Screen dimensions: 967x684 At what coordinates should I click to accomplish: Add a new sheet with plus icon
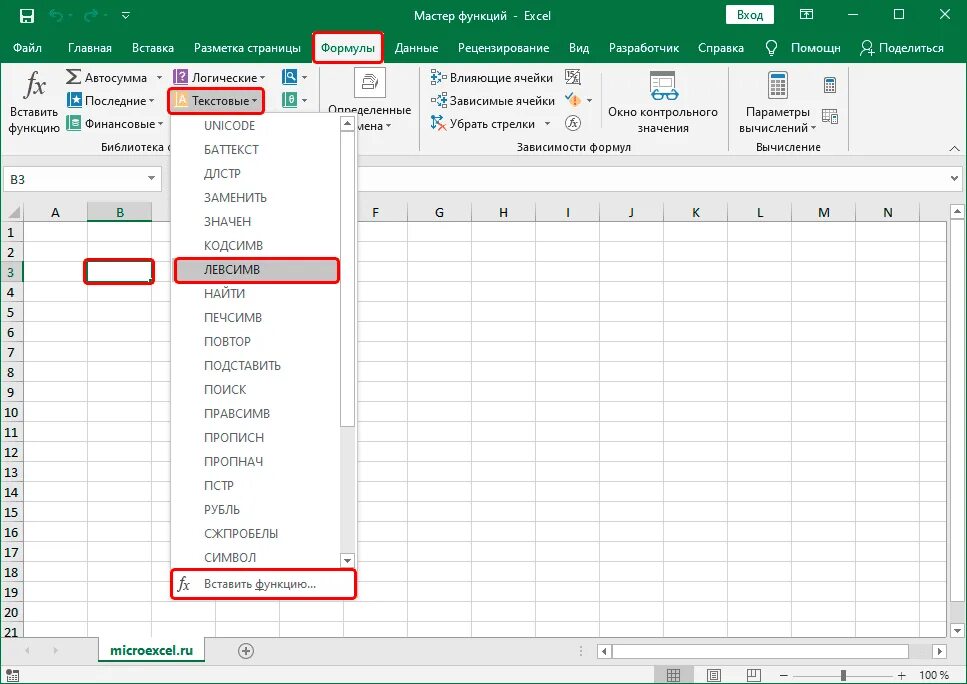coord(245,651)
